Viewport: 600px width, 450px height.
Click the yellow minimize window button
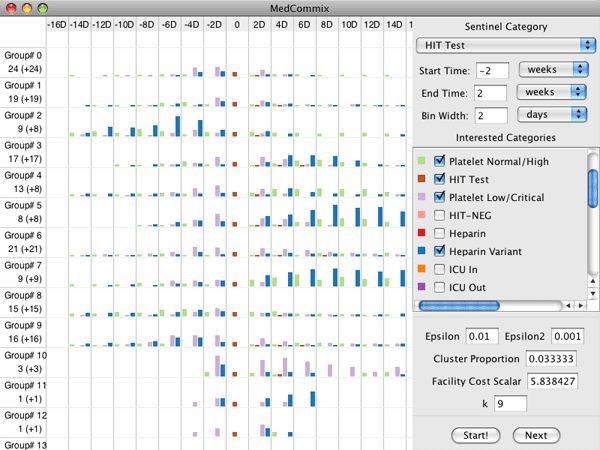pyautogui.click(x=27, y=8)
